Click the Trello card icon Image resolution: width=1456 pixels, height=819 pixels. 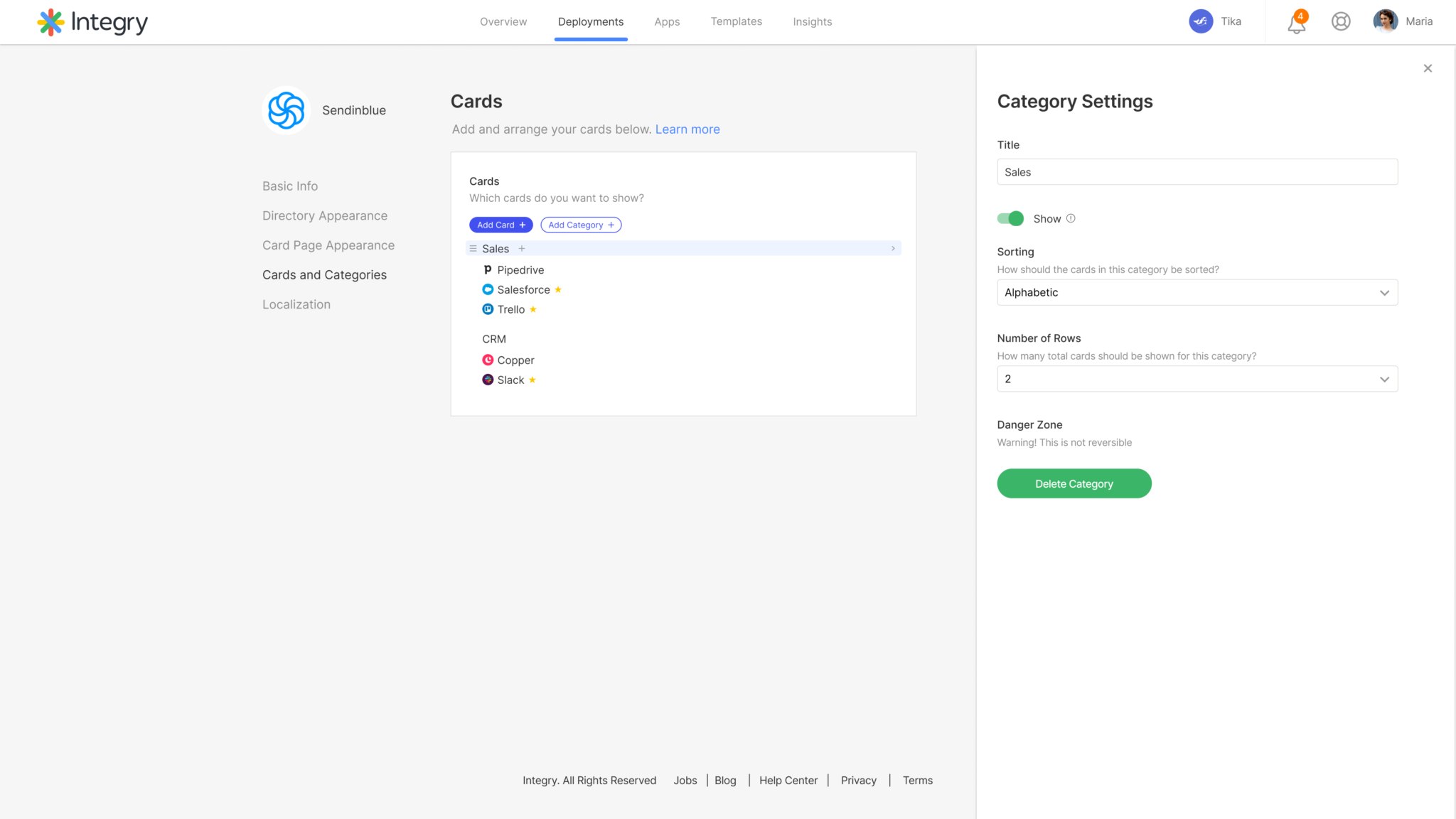(488, 309)
